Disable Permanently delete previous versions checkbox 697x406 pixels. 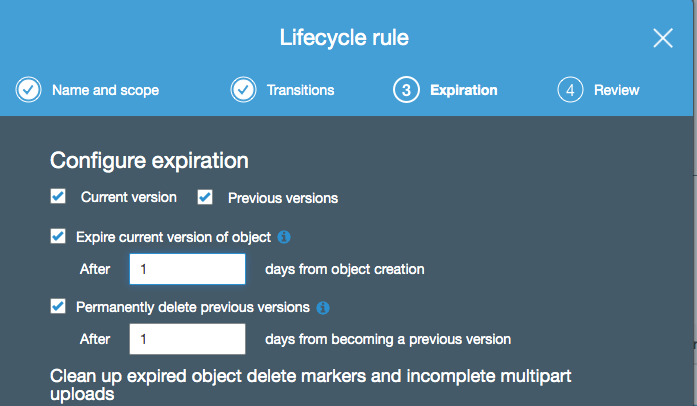pyautogui.click(x=58, y=306)
